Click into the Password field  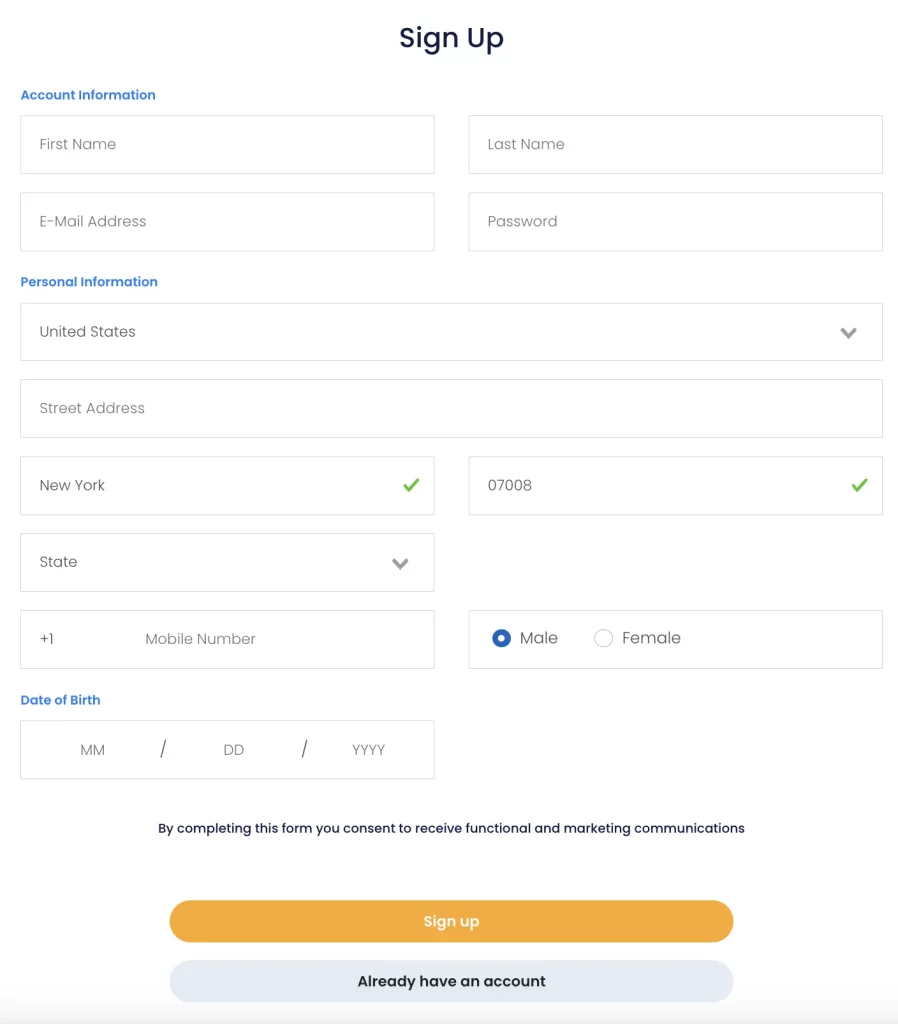(675, 221)
